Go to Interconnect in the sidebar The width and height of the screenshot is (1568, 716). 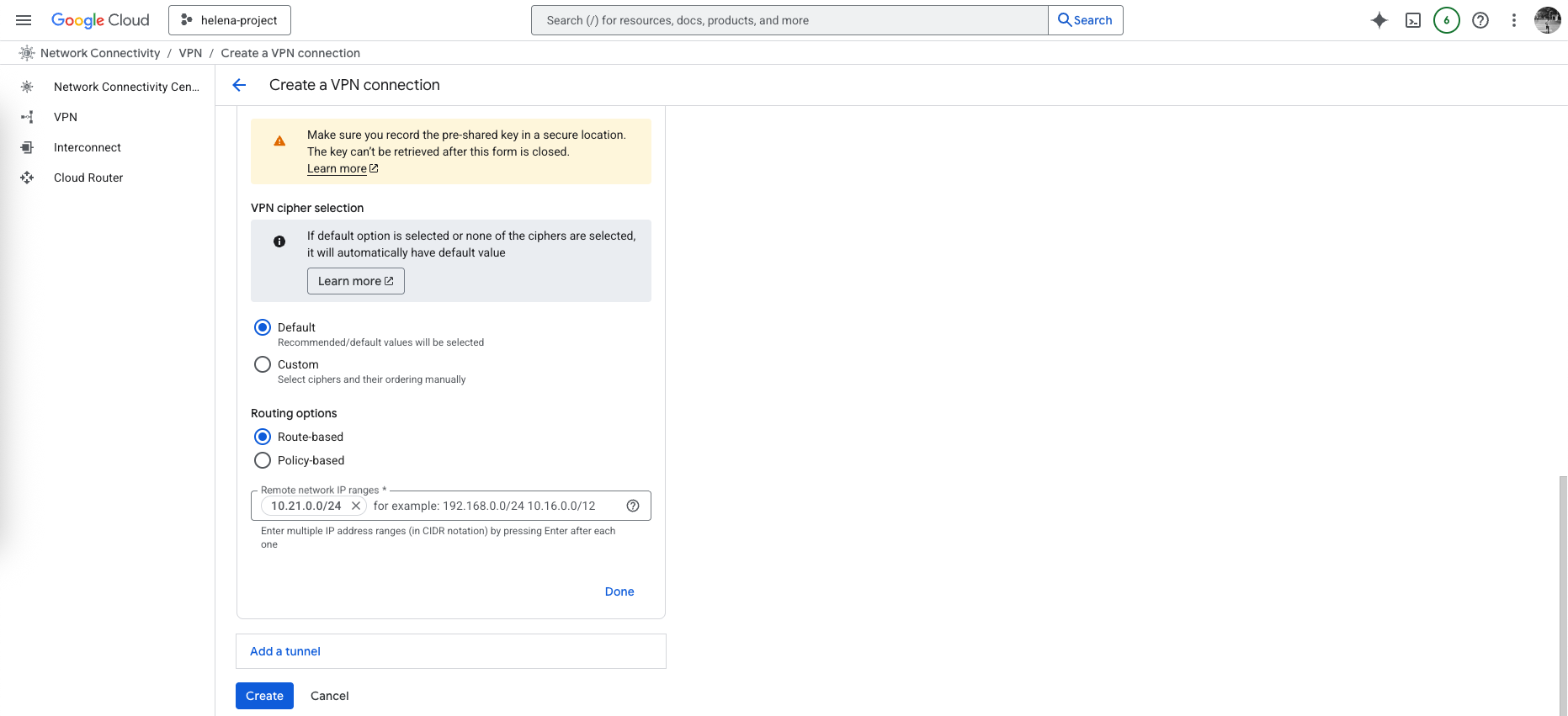tap(88, 147)
